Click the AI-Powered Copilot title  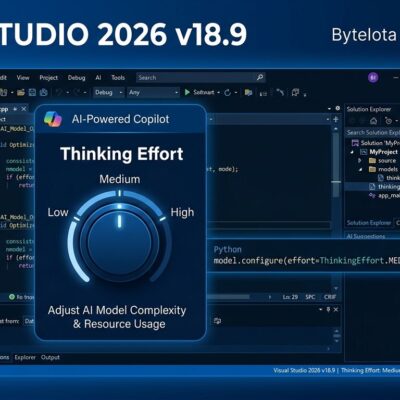(121, 119)
